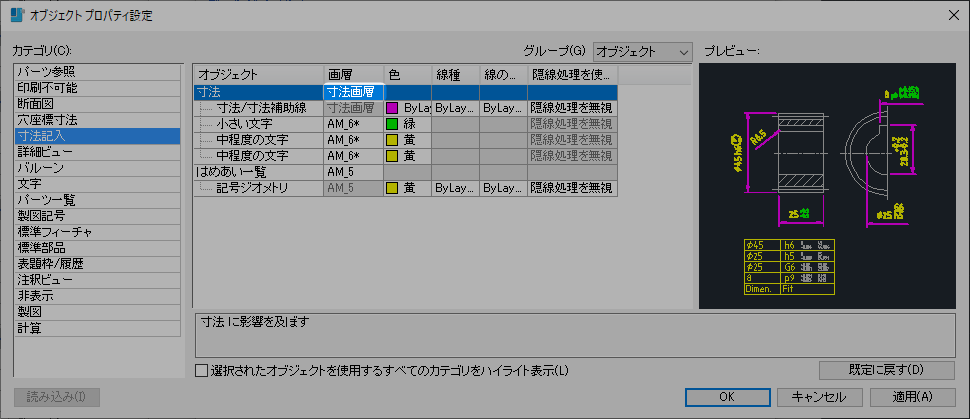Choose the 製図 category
The height and width of the screenshot is (419, 970).
click(x=98, y=313)
